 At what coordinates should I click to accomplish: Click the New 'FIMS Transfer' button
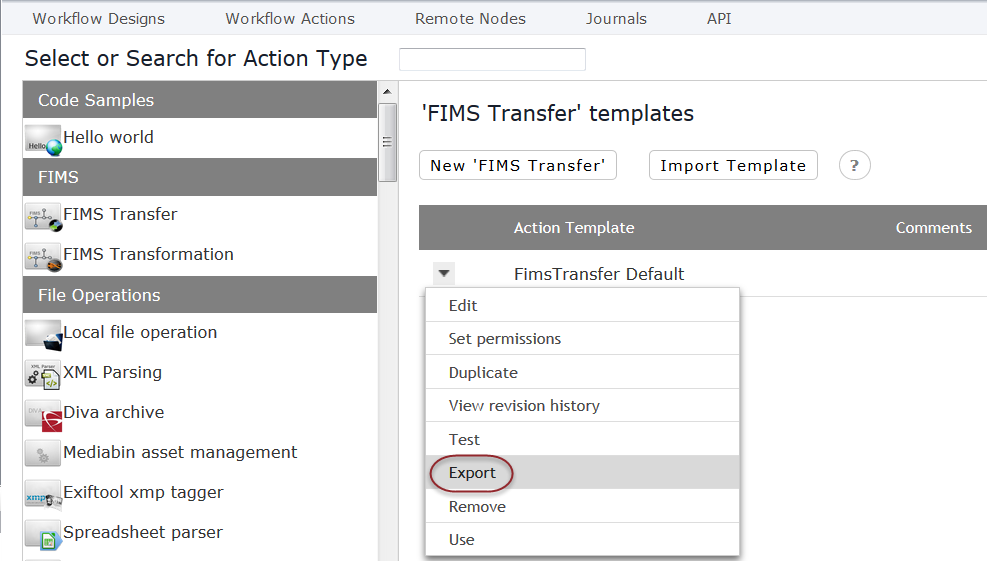point(517,166)
